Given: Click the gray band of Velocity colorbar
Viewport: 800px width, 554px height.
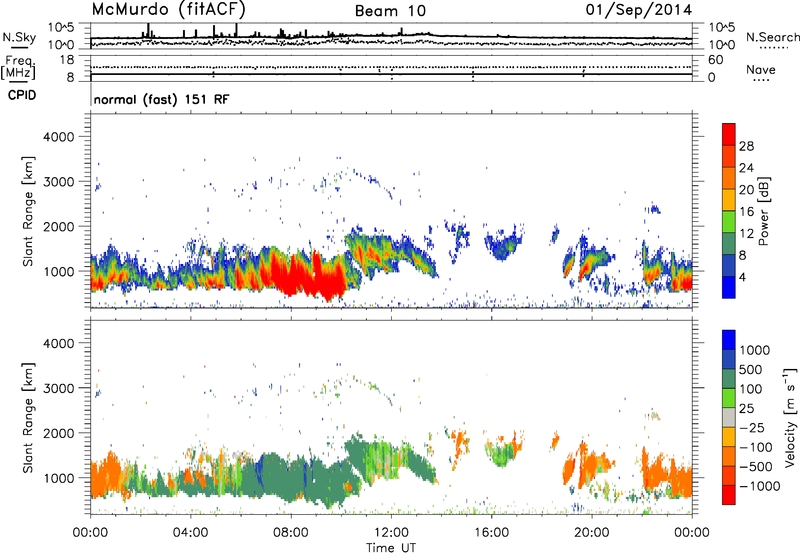Looking at the screenshot, I should click(729, 417).
